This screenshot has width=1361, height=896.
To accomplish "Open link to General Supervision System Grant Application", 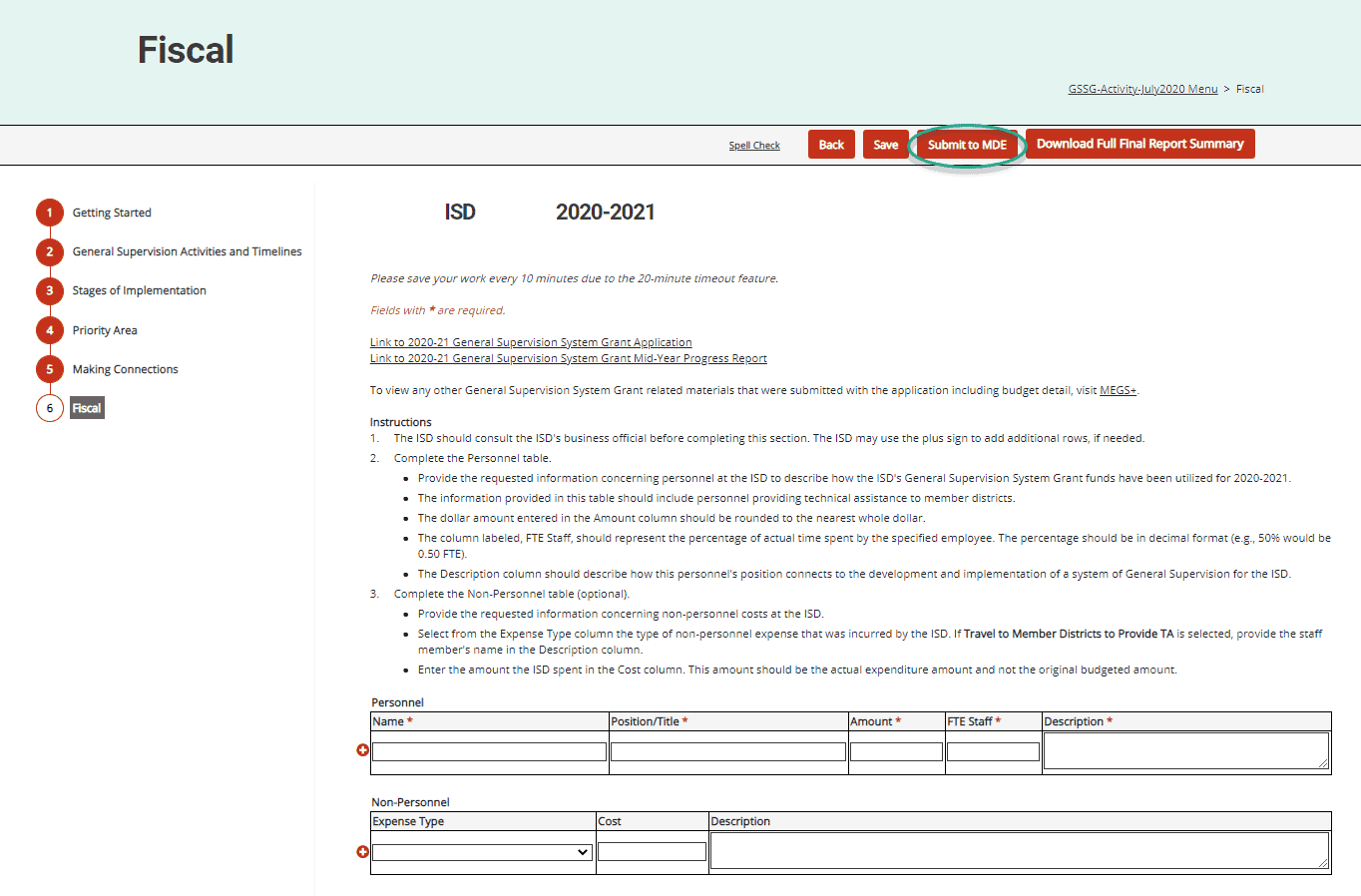I will pos(531,342).
